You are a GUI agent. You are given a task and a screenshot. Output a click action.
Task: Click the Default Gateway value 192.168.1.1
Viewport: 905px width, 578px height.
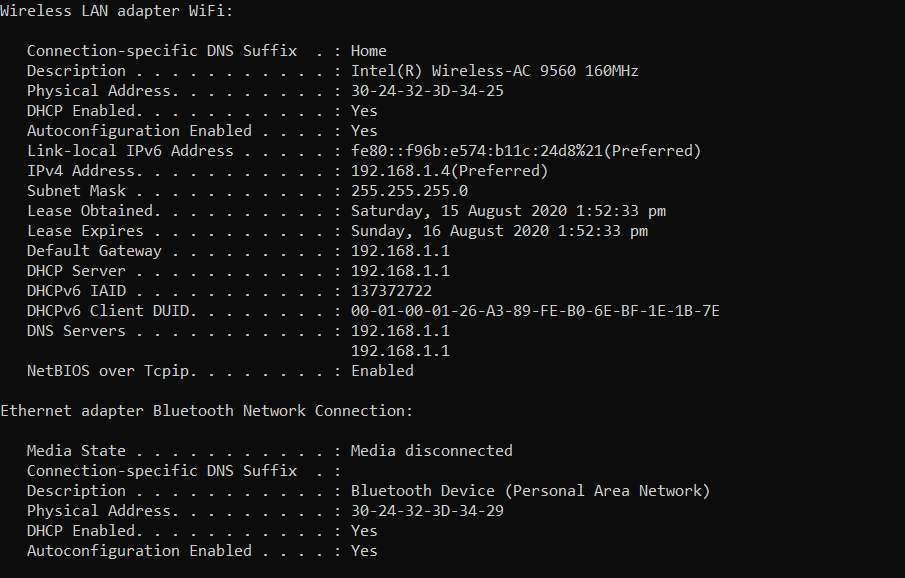pos(400,251)
